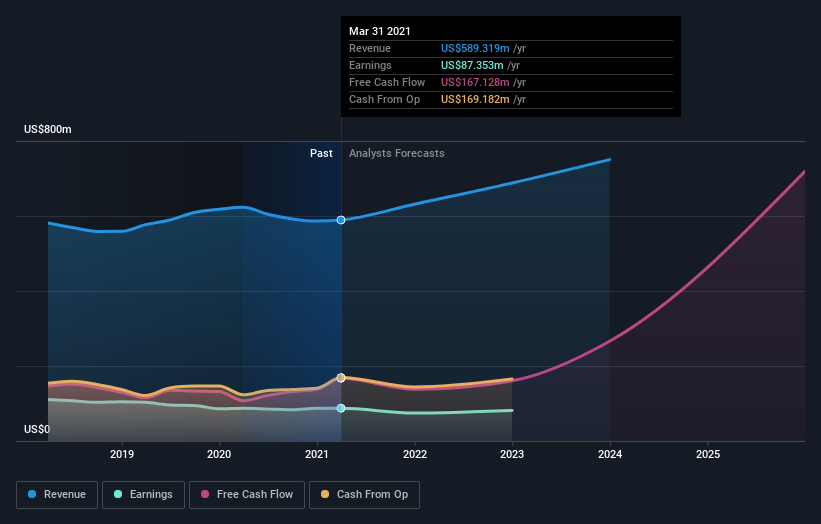Click the Cash From Op data point marker
821x524 pixels.
tap(341, 377)
